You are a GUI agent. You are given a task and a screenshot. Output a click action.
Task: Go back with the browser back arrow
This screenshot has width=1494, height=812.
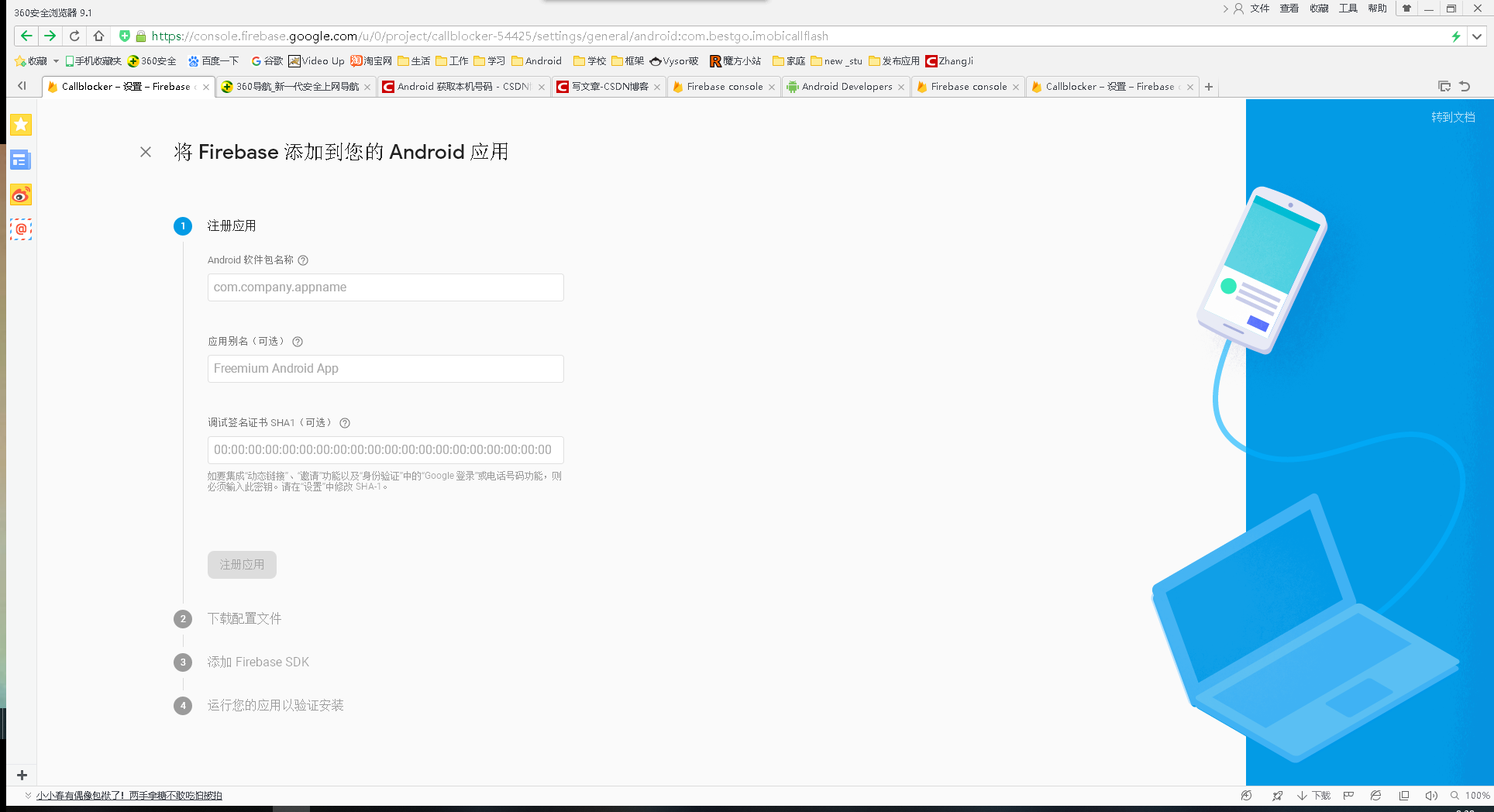(26, 36)
